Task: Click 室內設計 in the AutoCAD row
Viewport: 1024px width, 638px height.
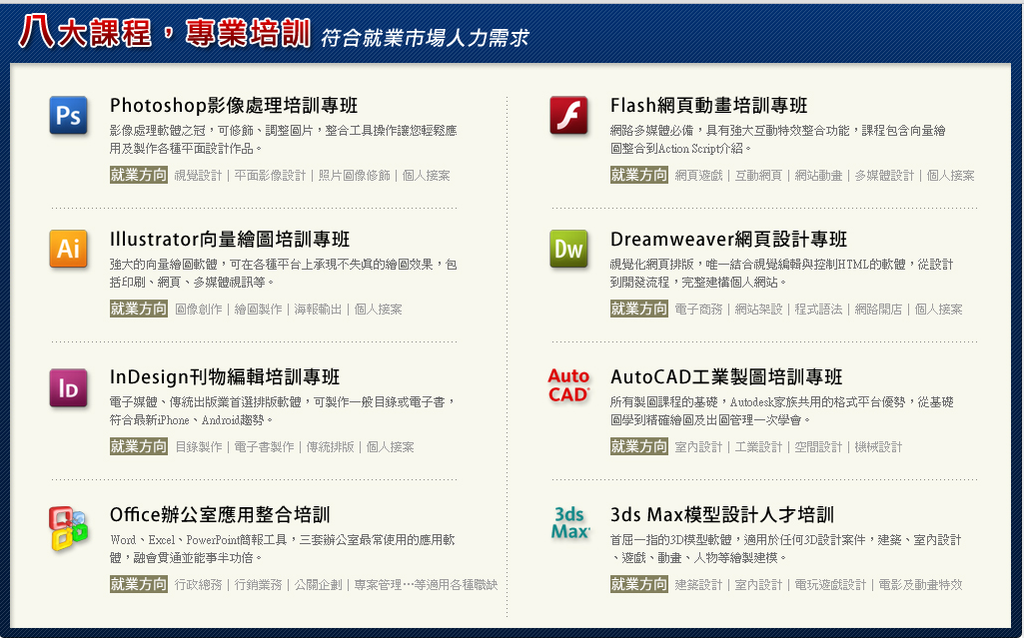Action: 699,447
